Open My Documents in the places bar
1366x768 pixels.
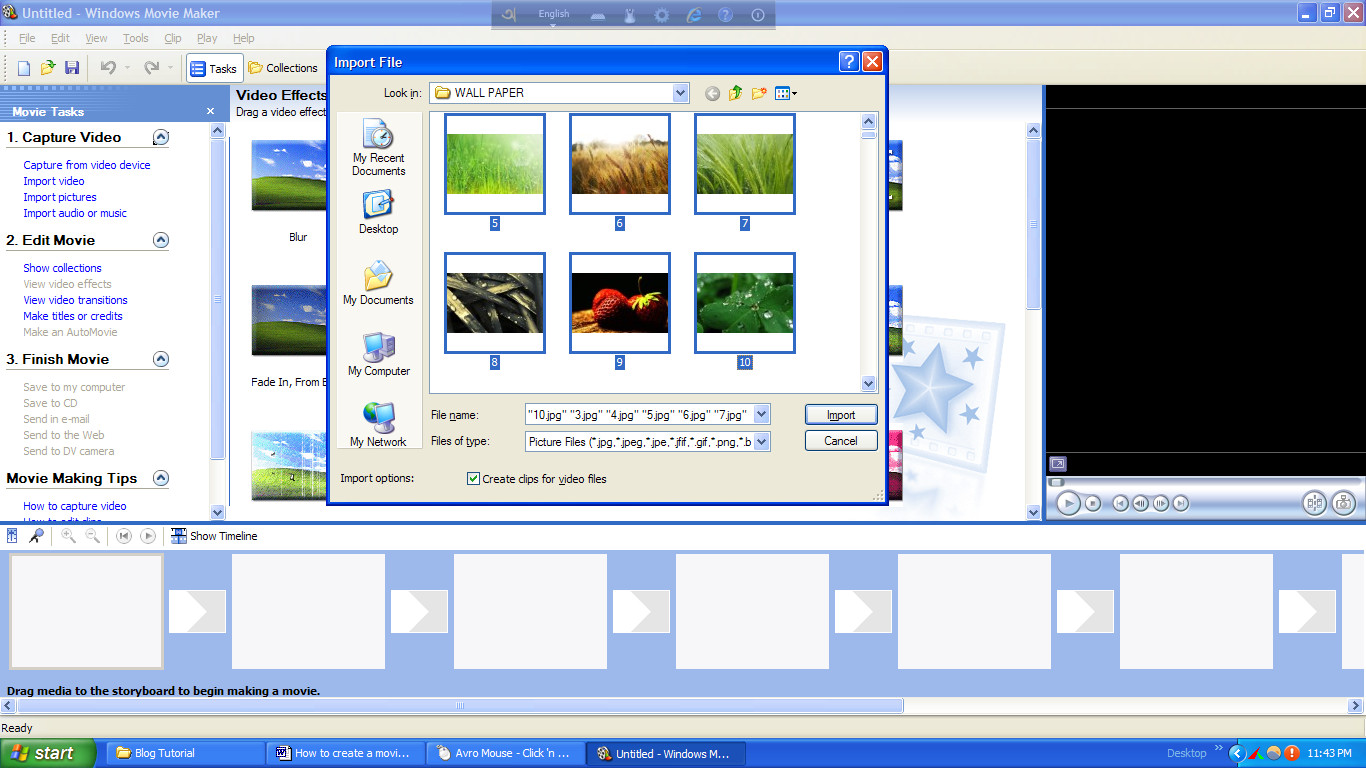tap(378, 283)
